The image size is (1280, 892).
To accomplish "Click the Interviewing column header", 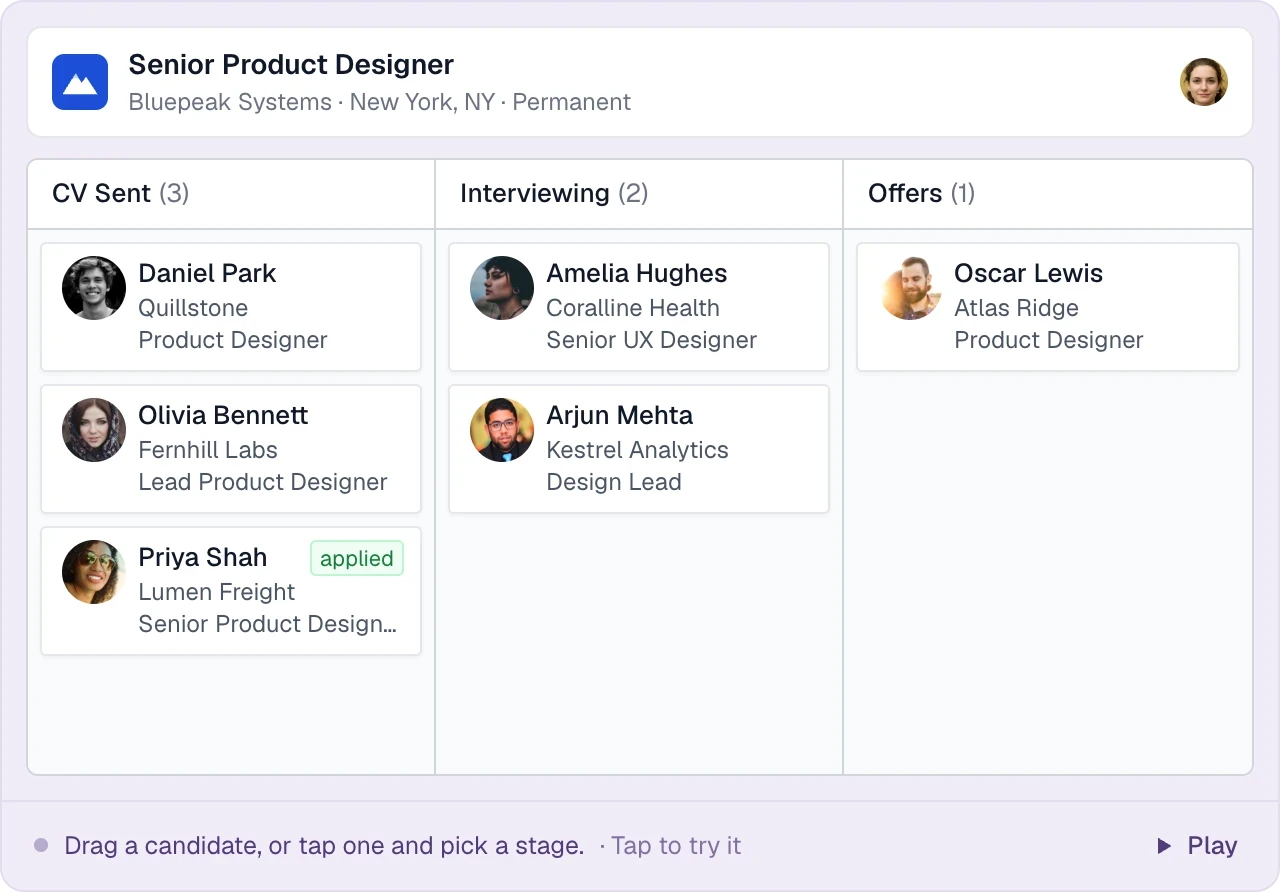I will [639, 194].
